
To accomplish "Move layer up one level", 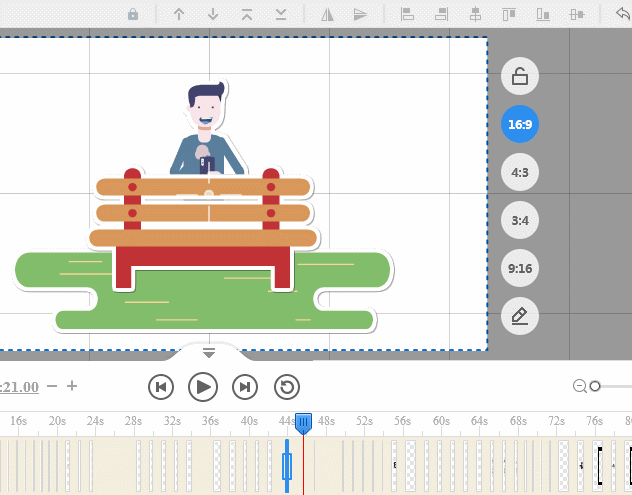I will click(179, 14).
